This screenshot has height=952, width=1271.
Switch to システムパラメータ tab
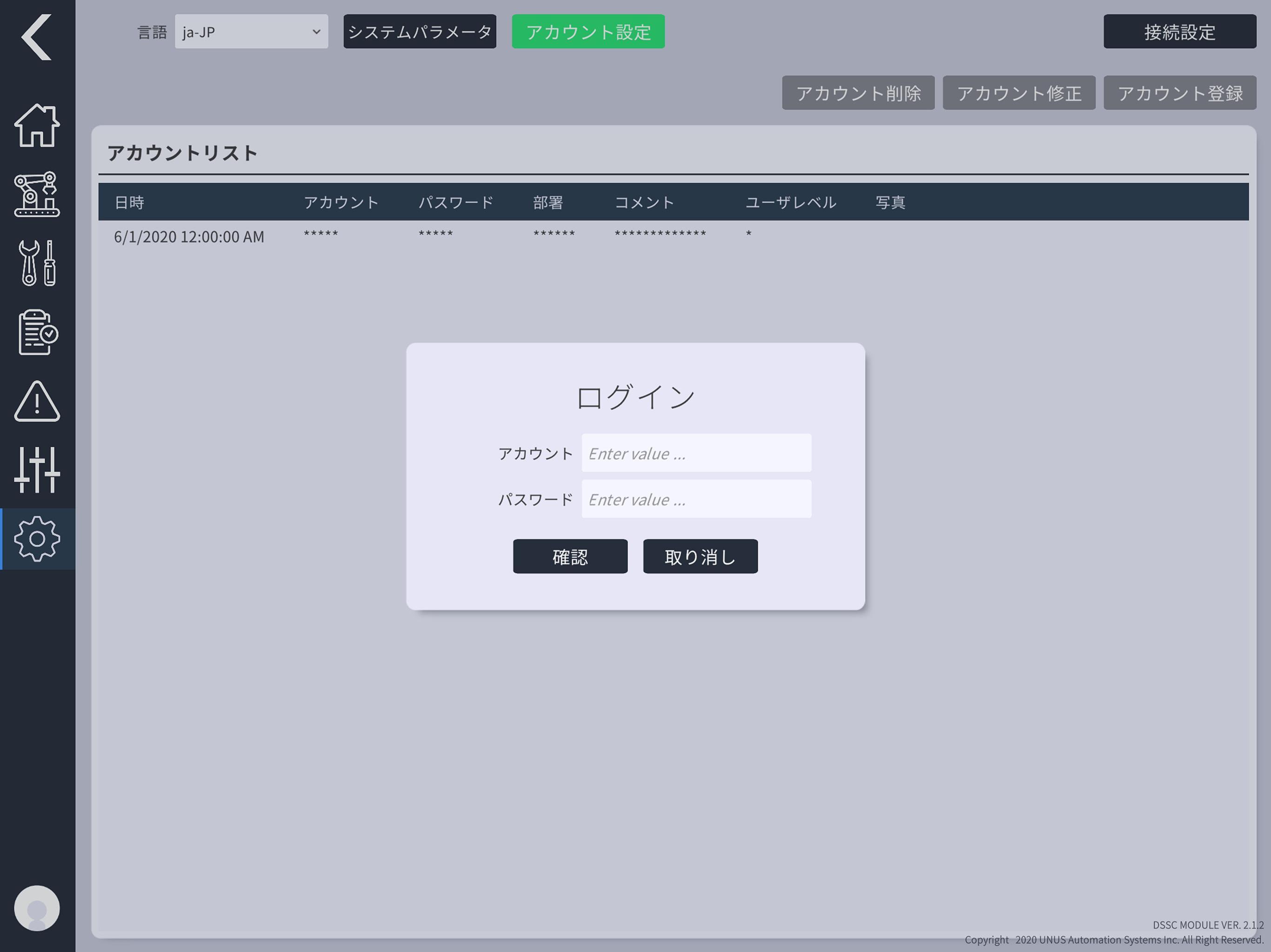click(x=420, y=32)
